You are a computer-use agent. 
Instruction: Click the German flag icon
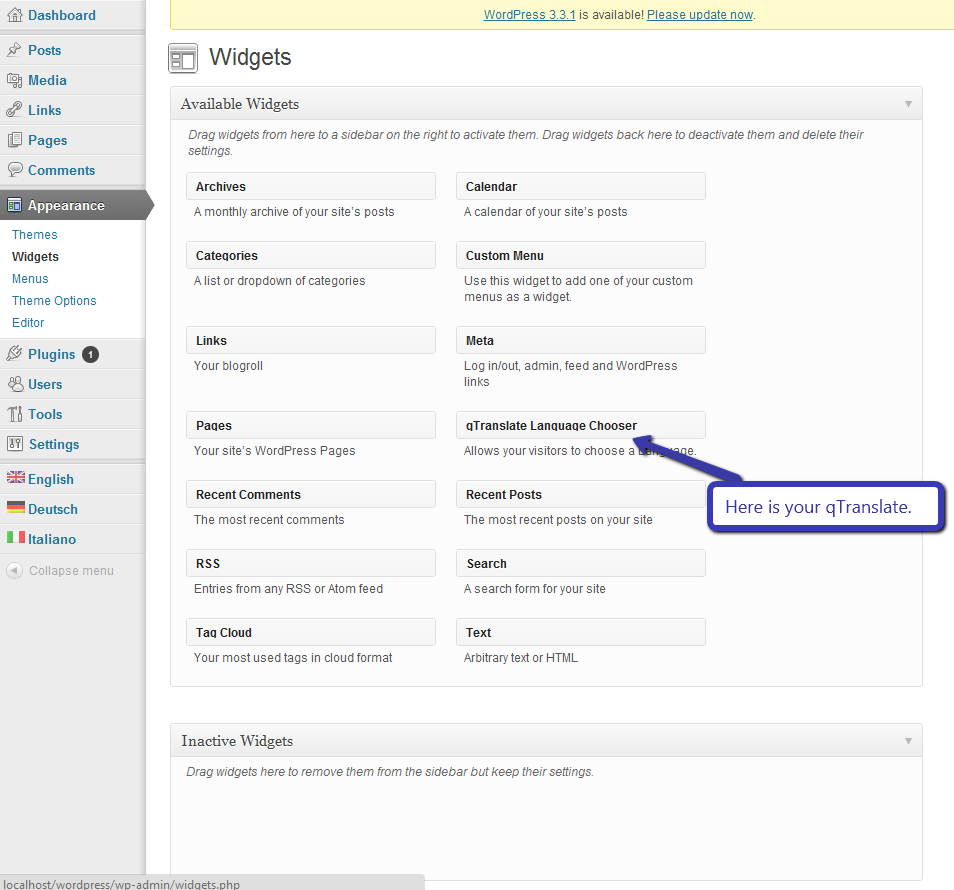coord(16,507)
